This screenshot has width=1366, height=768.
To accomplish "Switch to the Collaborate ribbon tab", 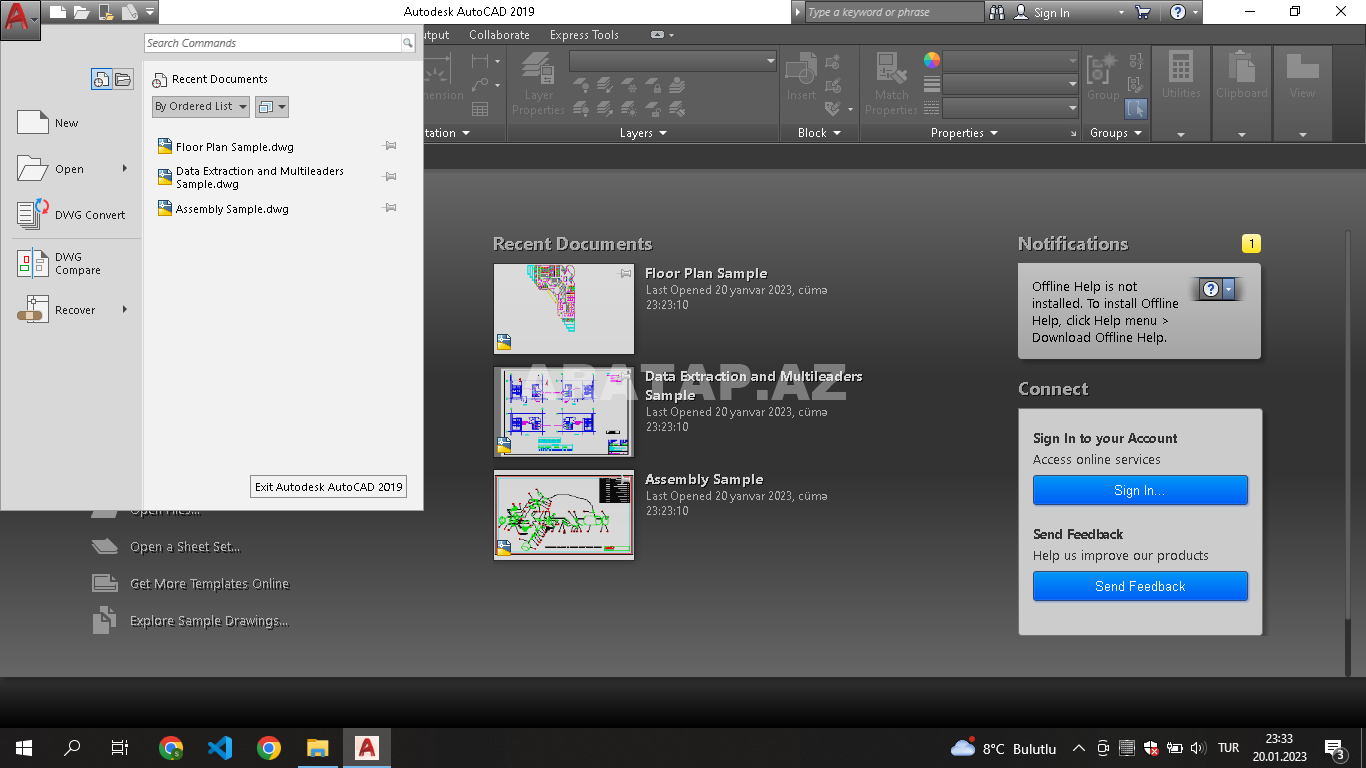I will 499,34.
